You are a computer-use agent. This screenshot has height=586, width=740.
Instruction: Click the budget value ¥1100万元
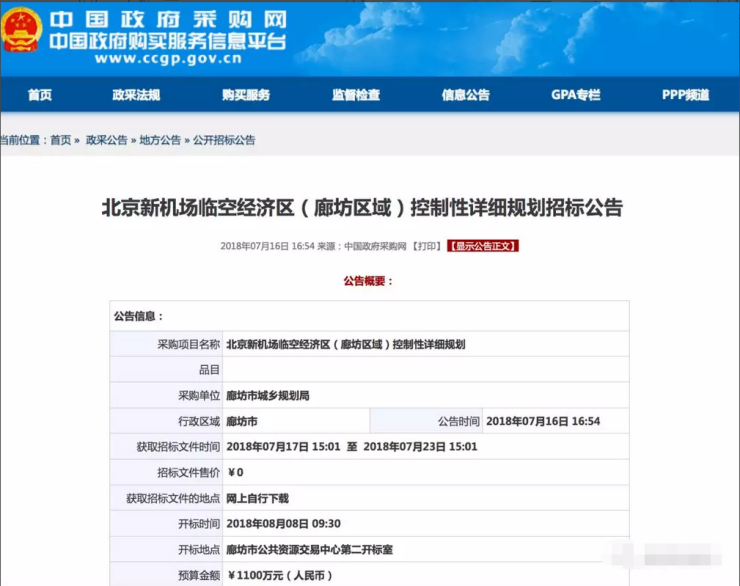click(x=280, y=576)
